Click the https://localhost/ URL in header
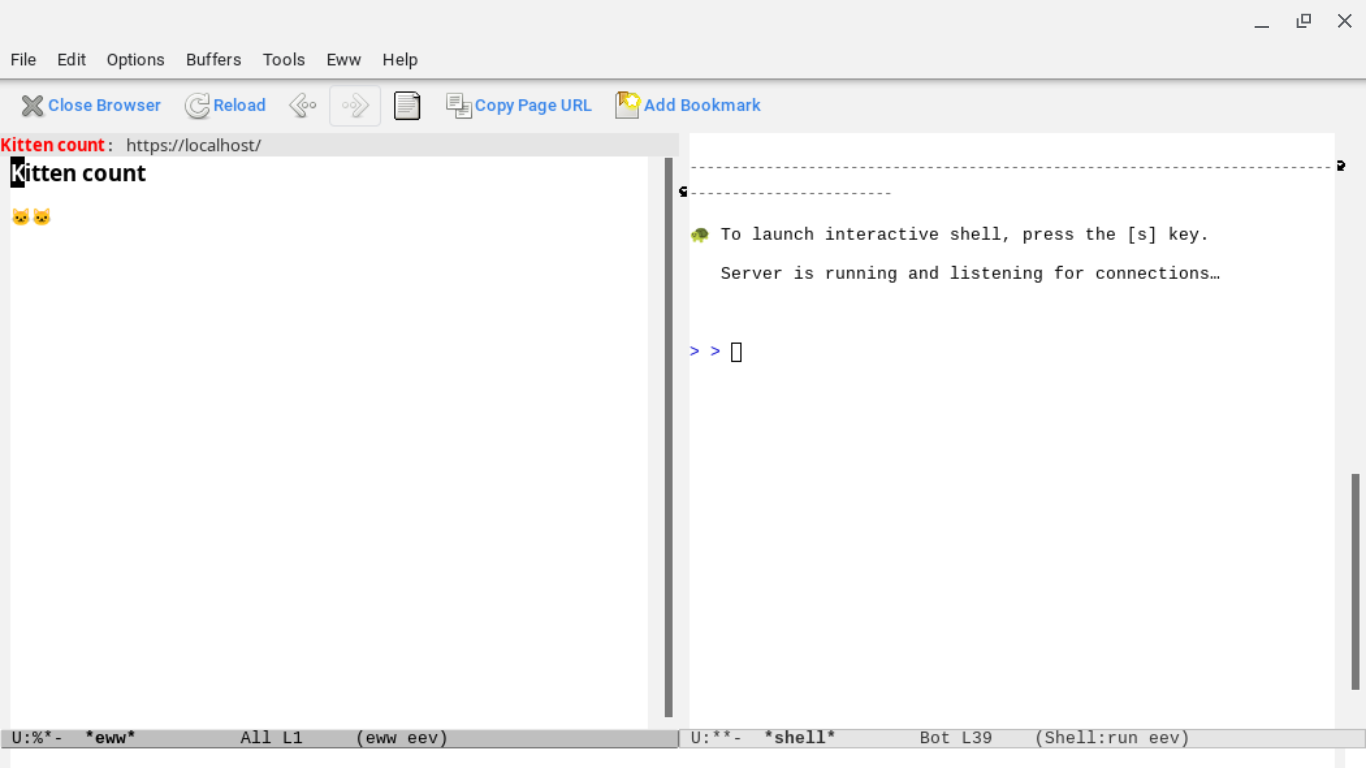The height and width of the screenshot is (768, 1366). tap(193, 145)
